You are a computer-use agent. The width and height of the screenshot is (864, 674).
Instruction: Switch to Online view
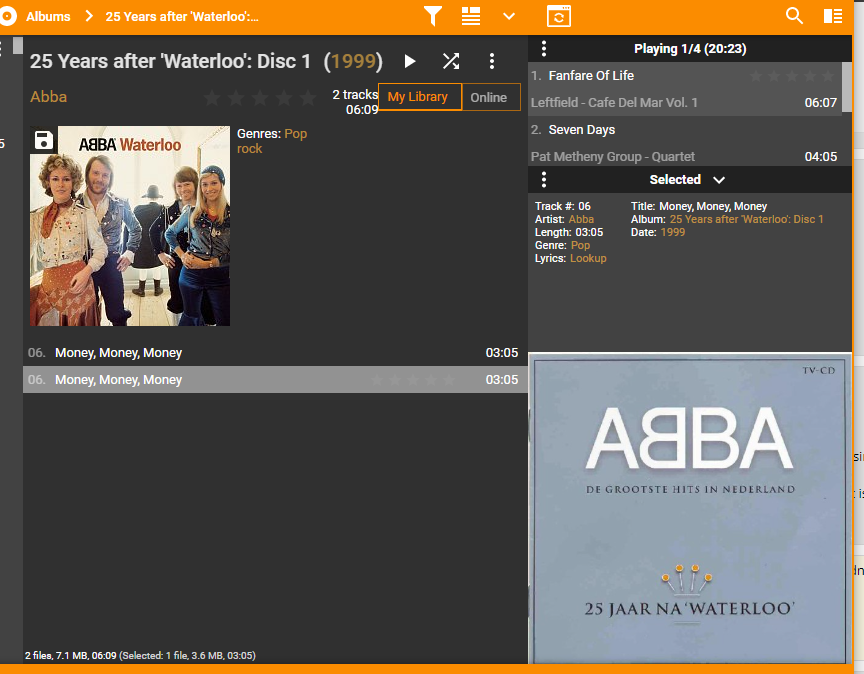pos(489,97)
